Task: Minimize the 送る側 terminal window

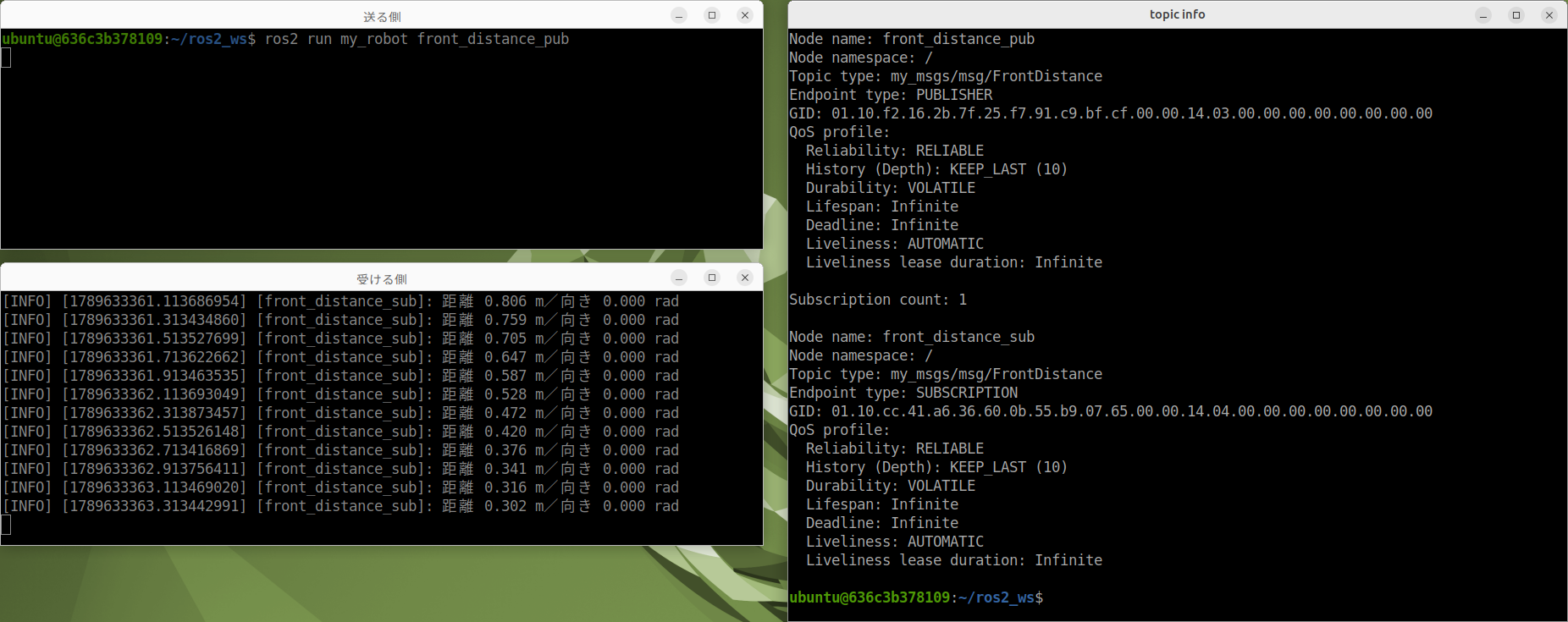Action: tap(679, 15)
